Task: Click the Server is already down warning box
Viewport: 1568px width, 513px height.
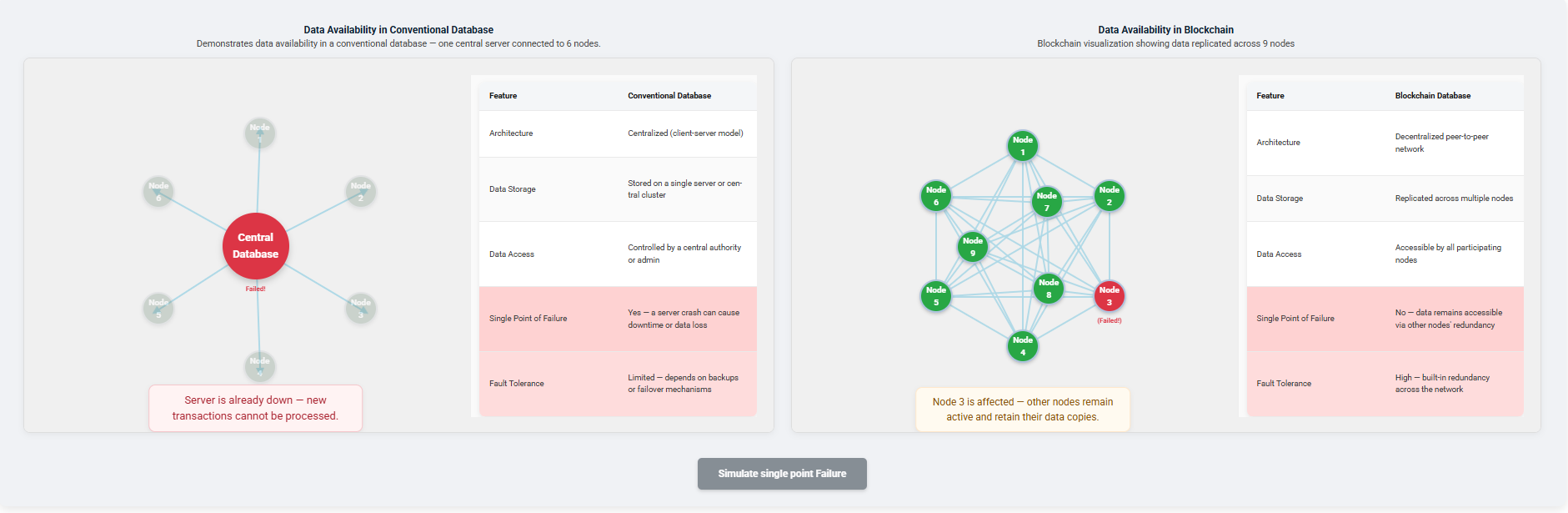Action: point(255,408)
